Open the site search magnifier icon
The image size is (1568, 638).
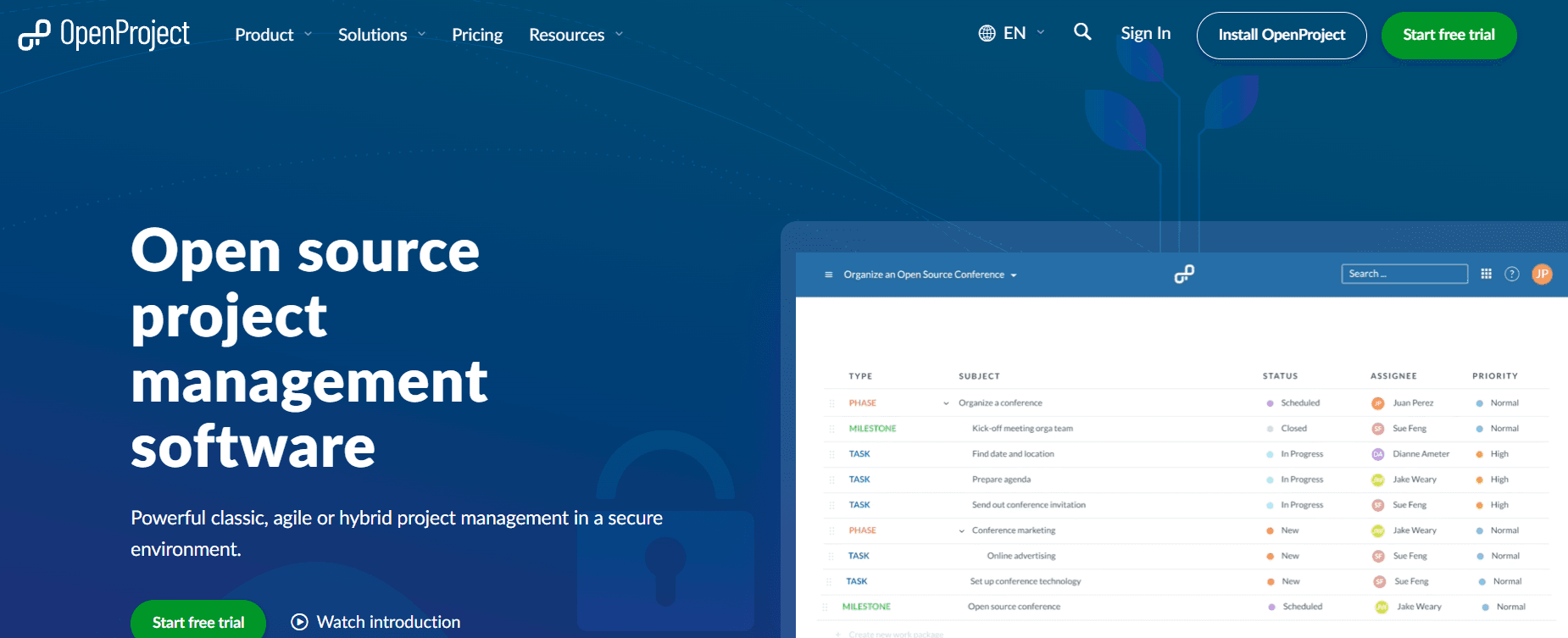pos(1082,32)
